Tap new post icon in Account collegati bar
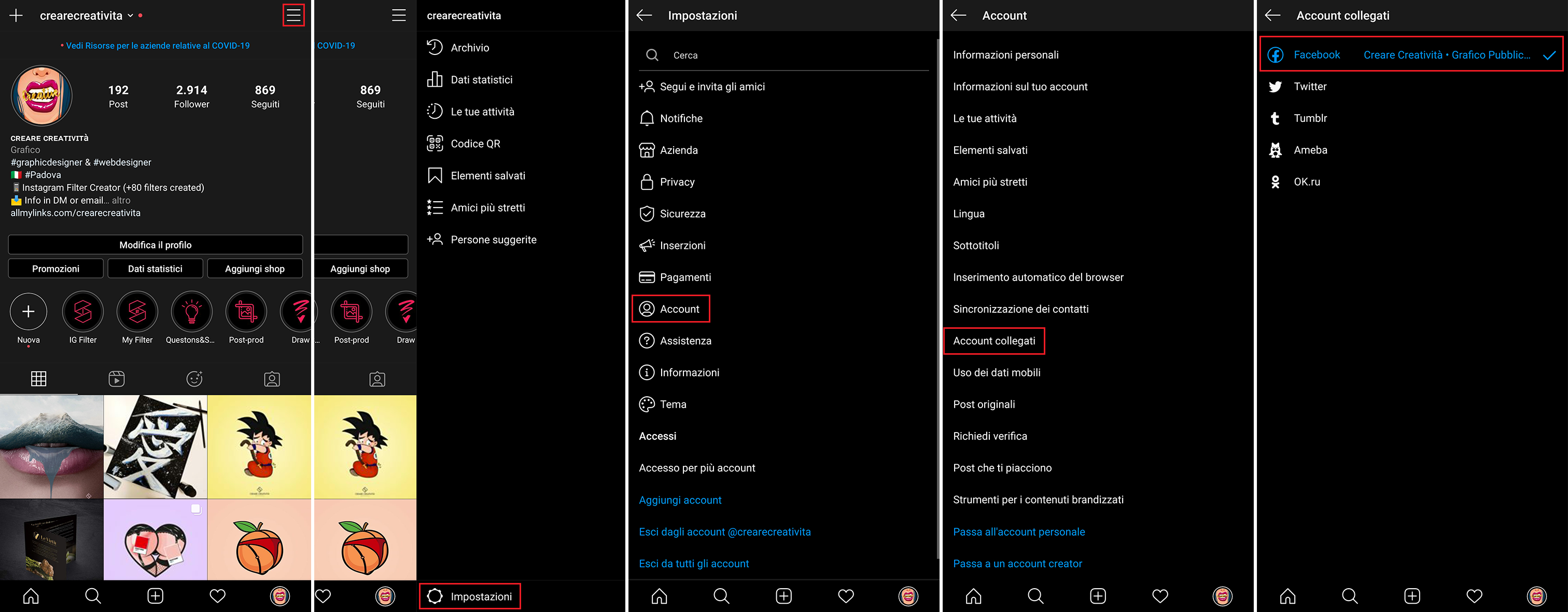Screen dimensions: 1568x612 coord(1412,595)
